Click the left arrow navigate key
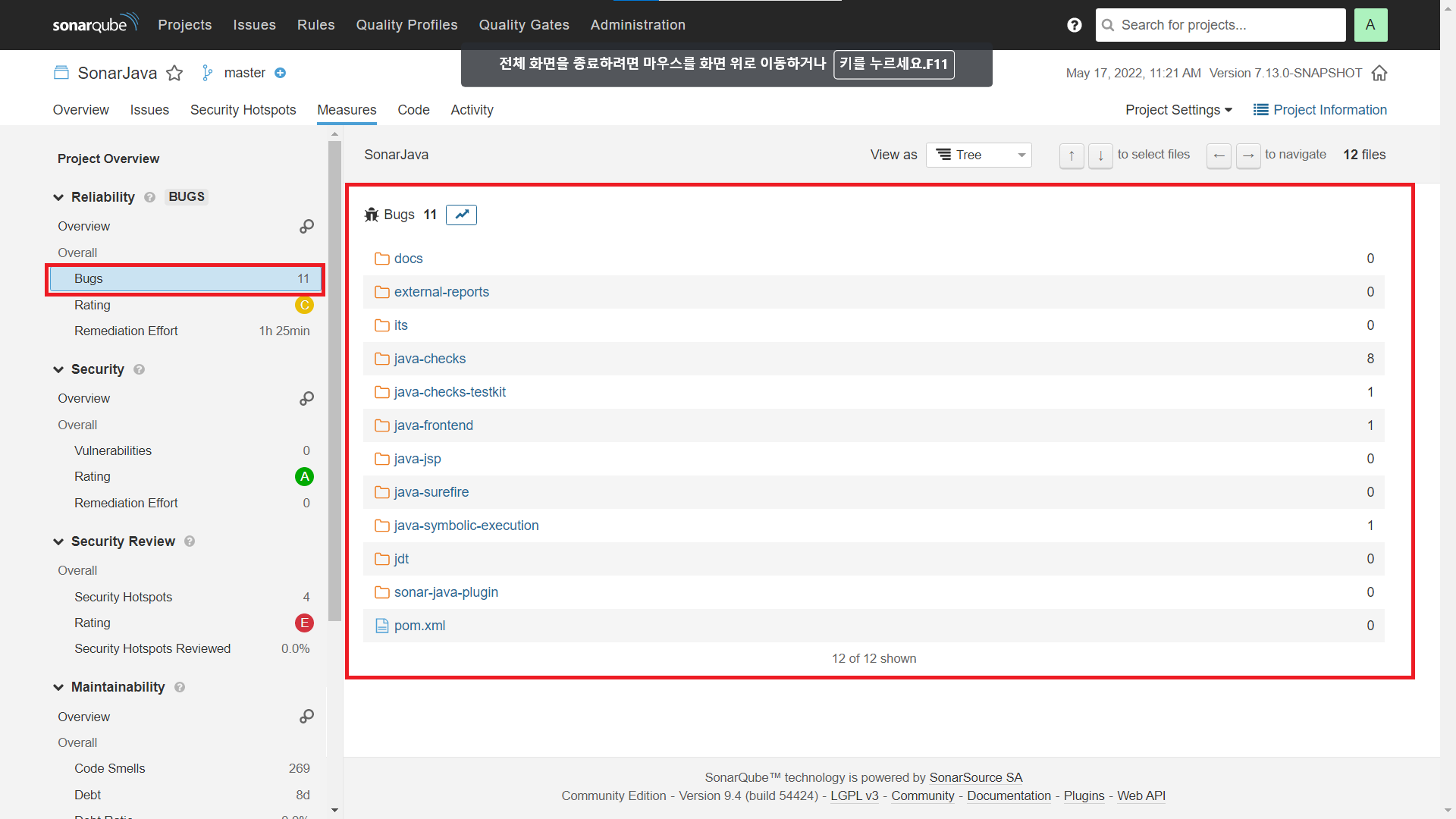This screenshot has width=1456, height=819. point(1219,155)
